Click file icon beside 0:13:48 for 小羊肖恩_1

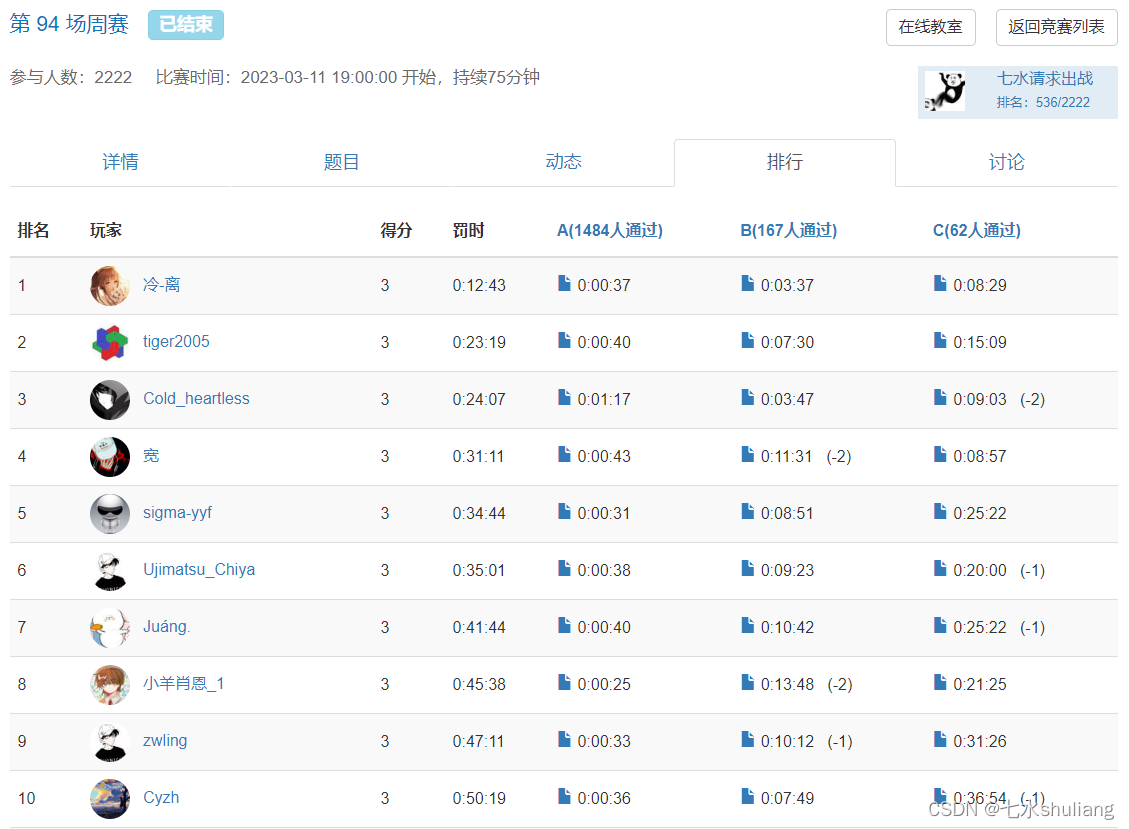747,682
